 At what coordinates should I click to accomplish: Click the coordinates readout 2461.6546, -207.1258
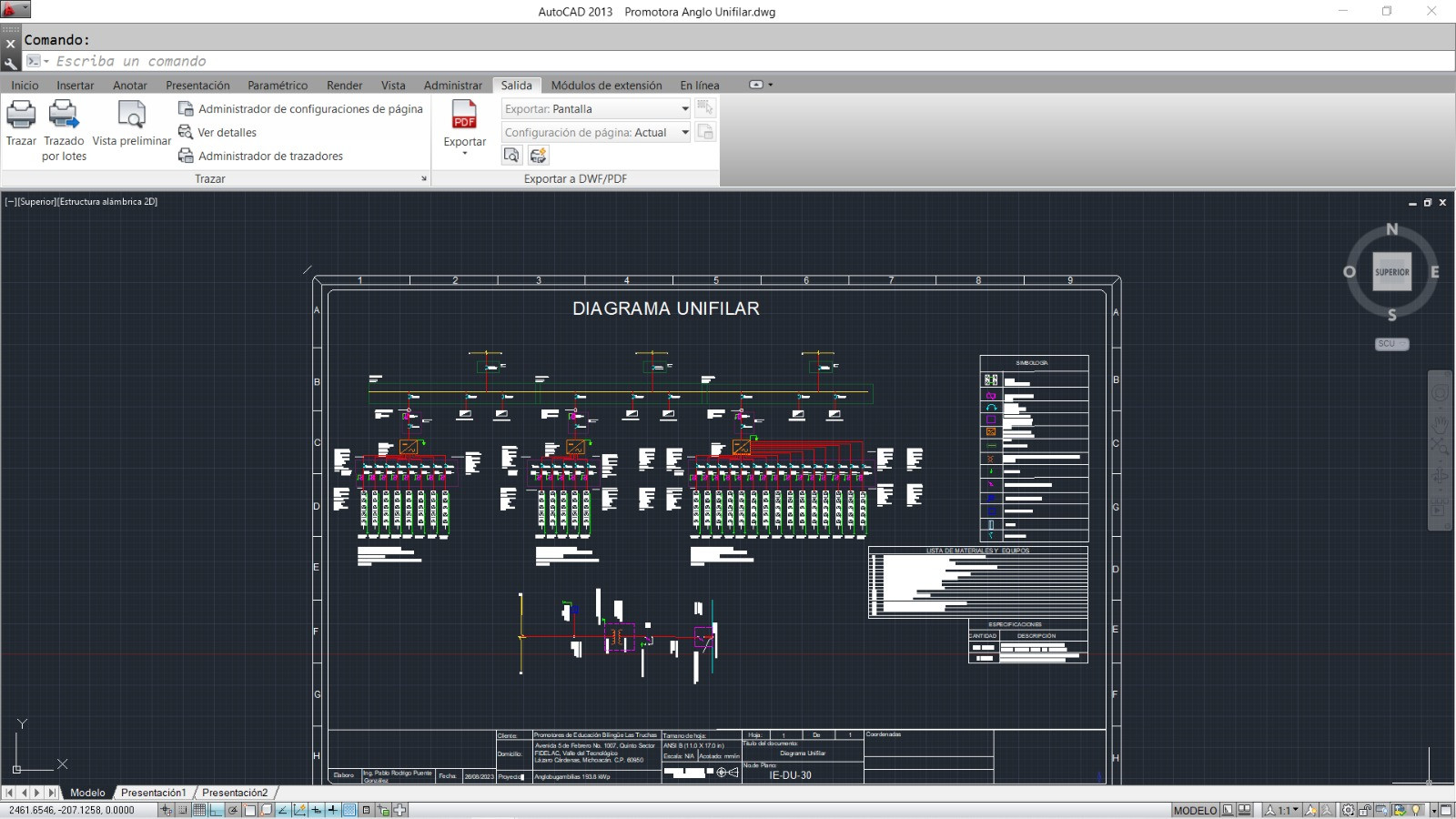pyautogui.click(x=72, y=810)
